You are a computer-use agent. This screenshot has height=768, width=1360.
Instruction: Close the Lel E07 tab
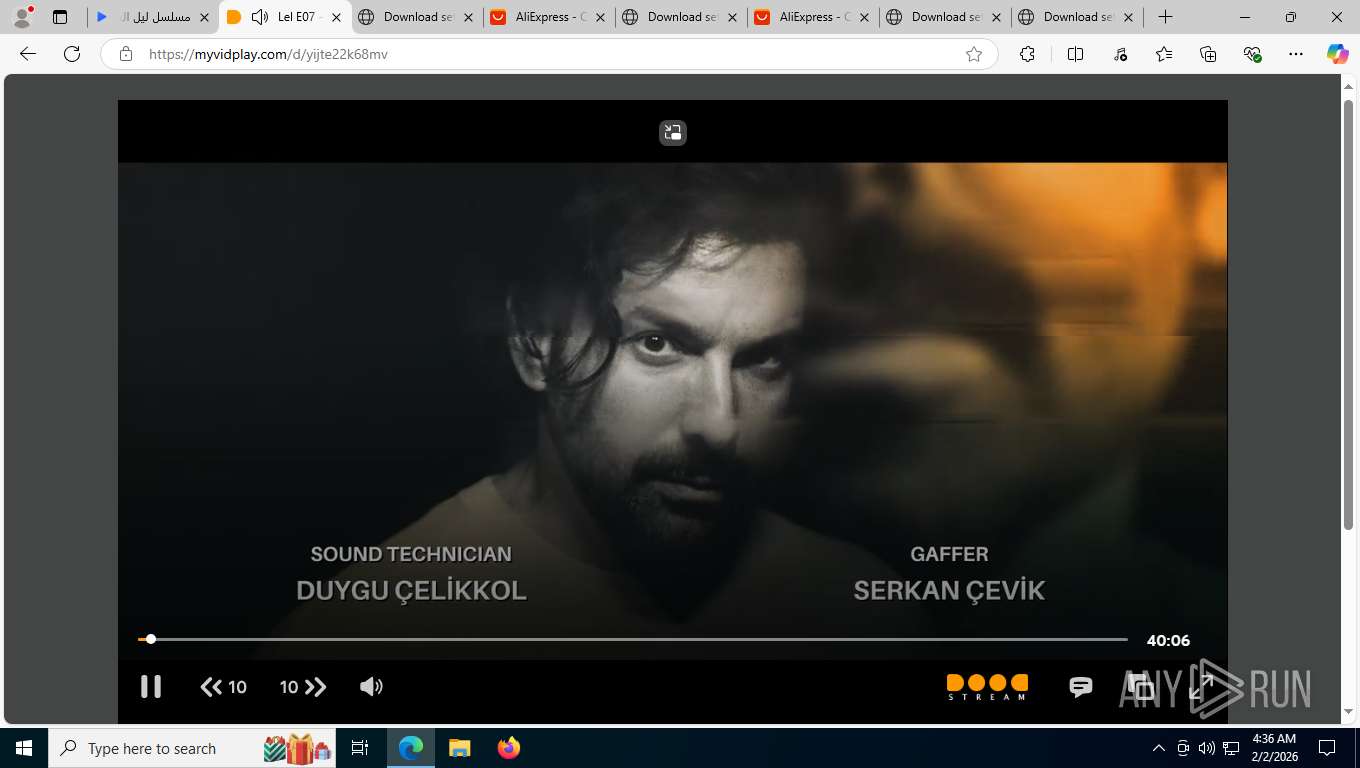coord(336,17)
